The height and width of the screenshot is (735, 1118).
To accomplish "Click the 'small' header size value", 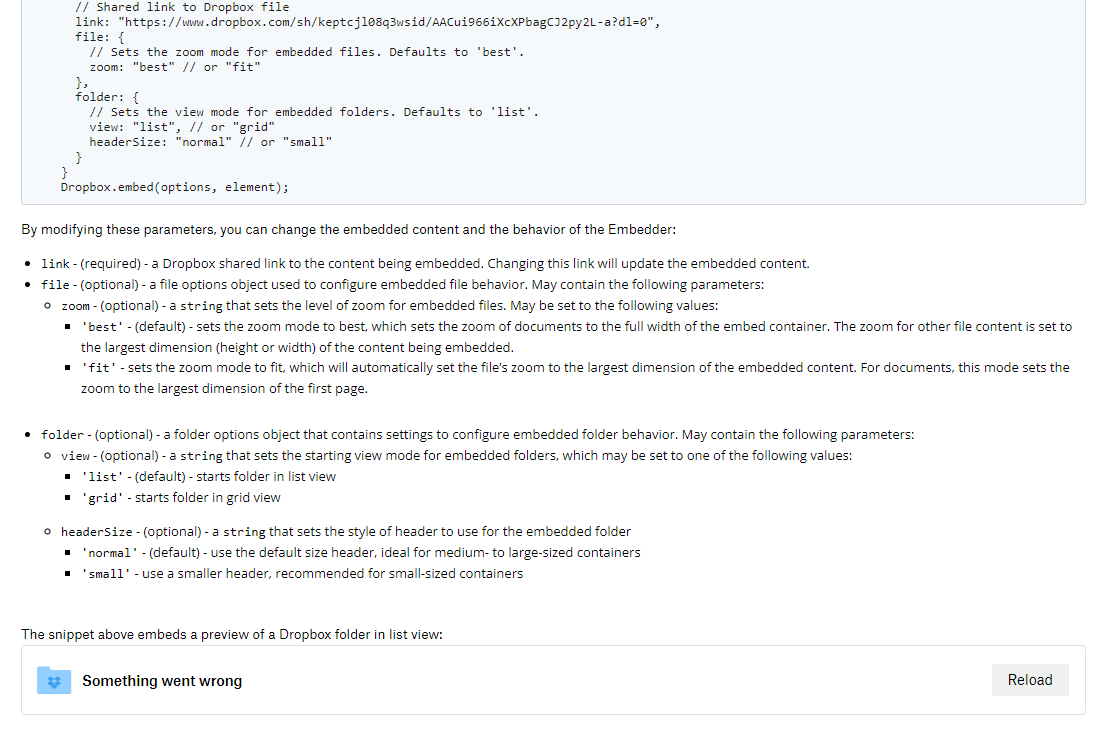I will pos(107,574).
